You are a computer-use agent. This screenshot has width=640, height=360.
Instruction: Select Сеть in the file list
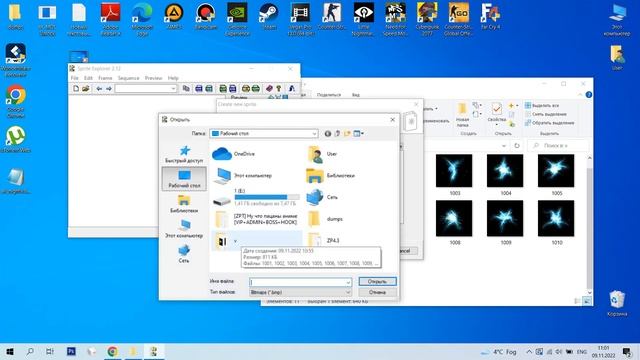coord(322,197)
